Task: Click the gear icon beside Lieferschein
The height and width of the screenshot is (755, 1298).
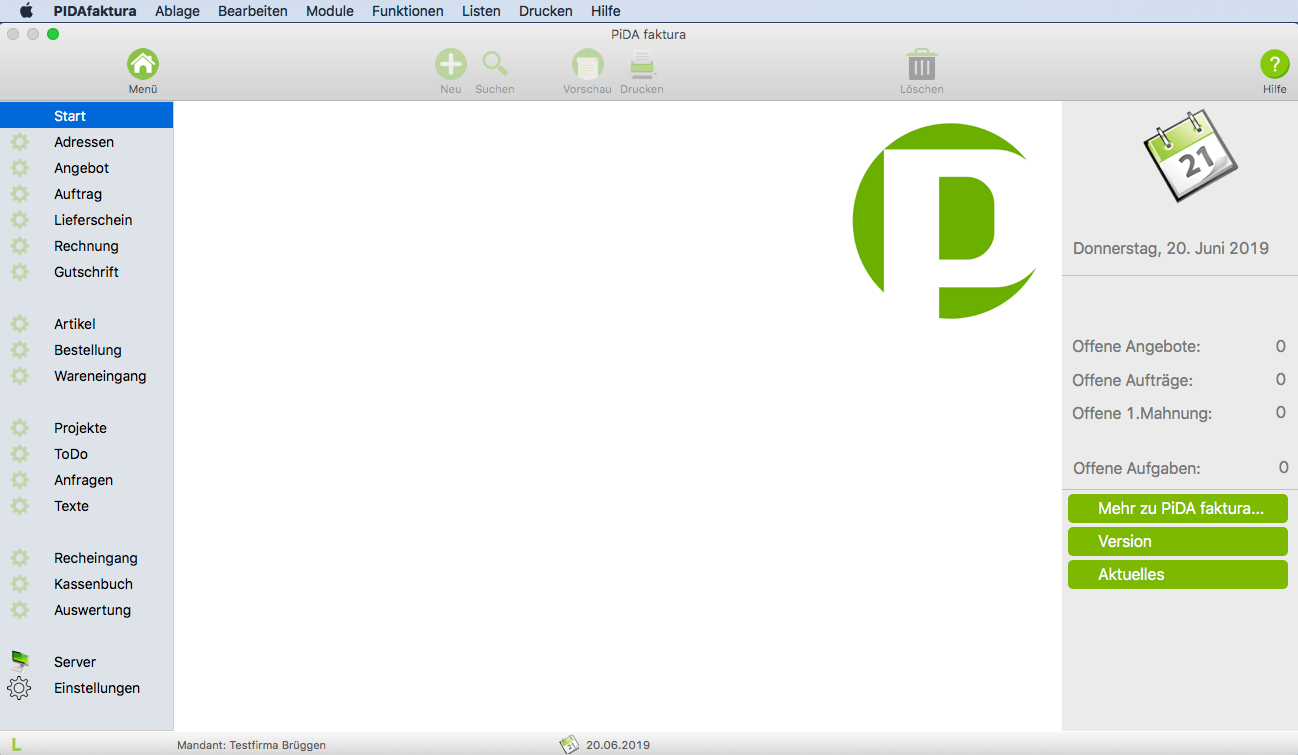Action: pyautogui.click(x=19, y=220)
